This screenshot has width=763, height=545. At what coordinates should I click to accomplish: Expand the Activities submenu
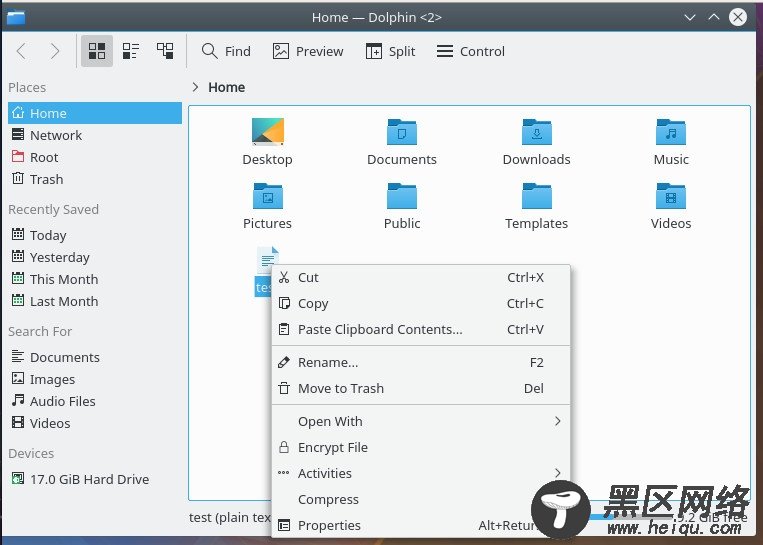pos(421,473)
